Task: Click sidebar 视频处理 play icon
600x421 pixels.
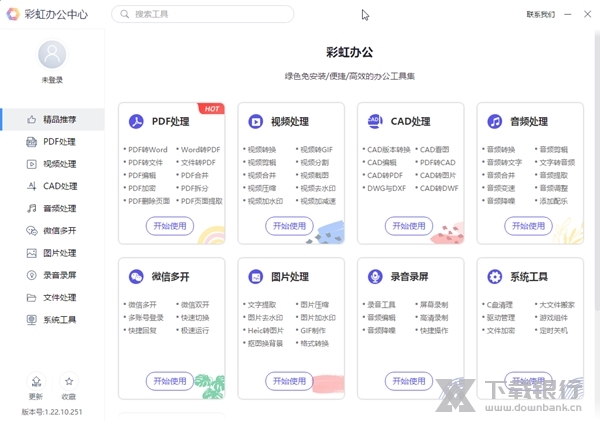Action: (x=31, y=164)
